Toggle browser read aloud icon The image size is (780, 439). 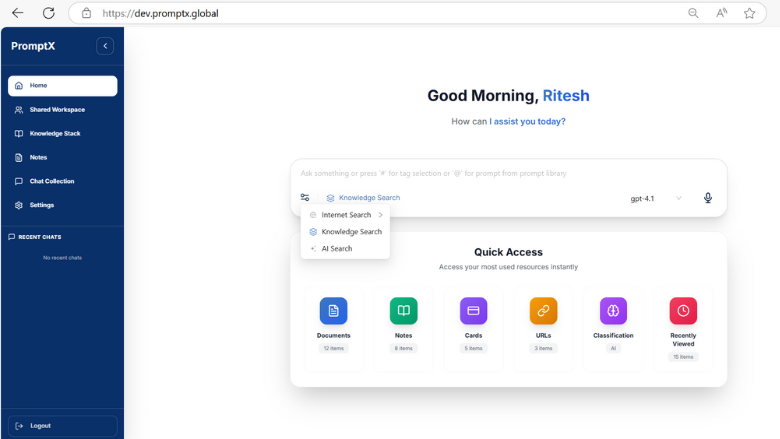click(x=721, y=13)
